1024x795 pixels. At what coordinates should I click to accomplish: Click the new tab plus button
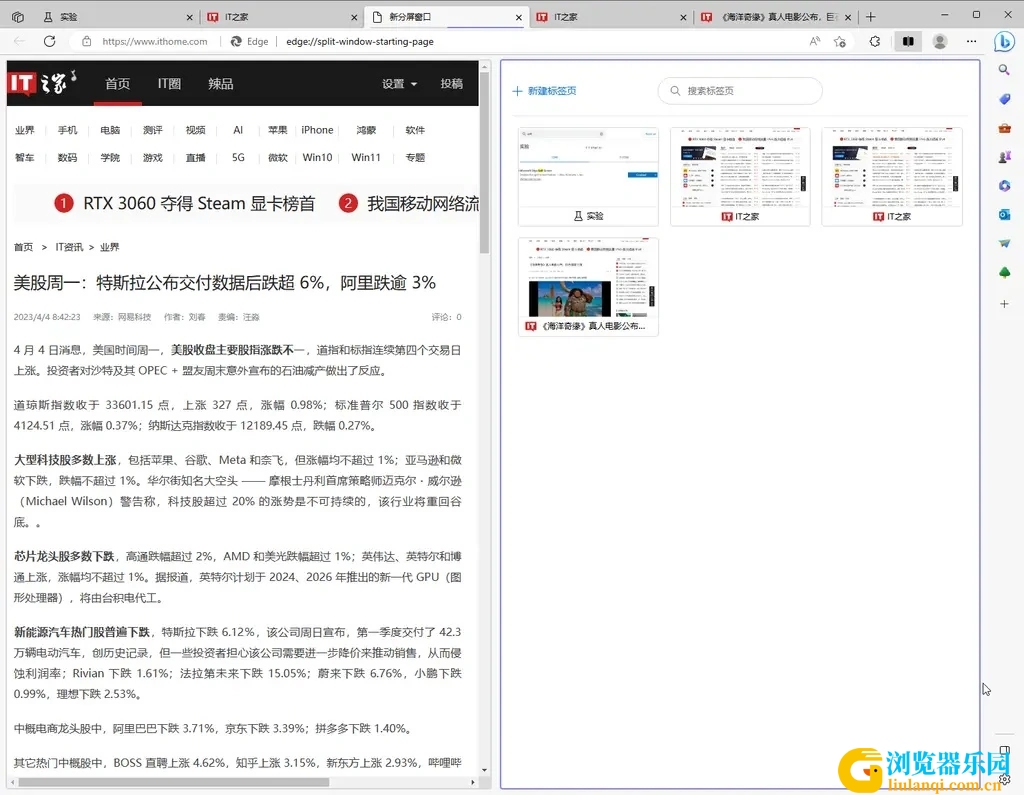coord(871,17)
